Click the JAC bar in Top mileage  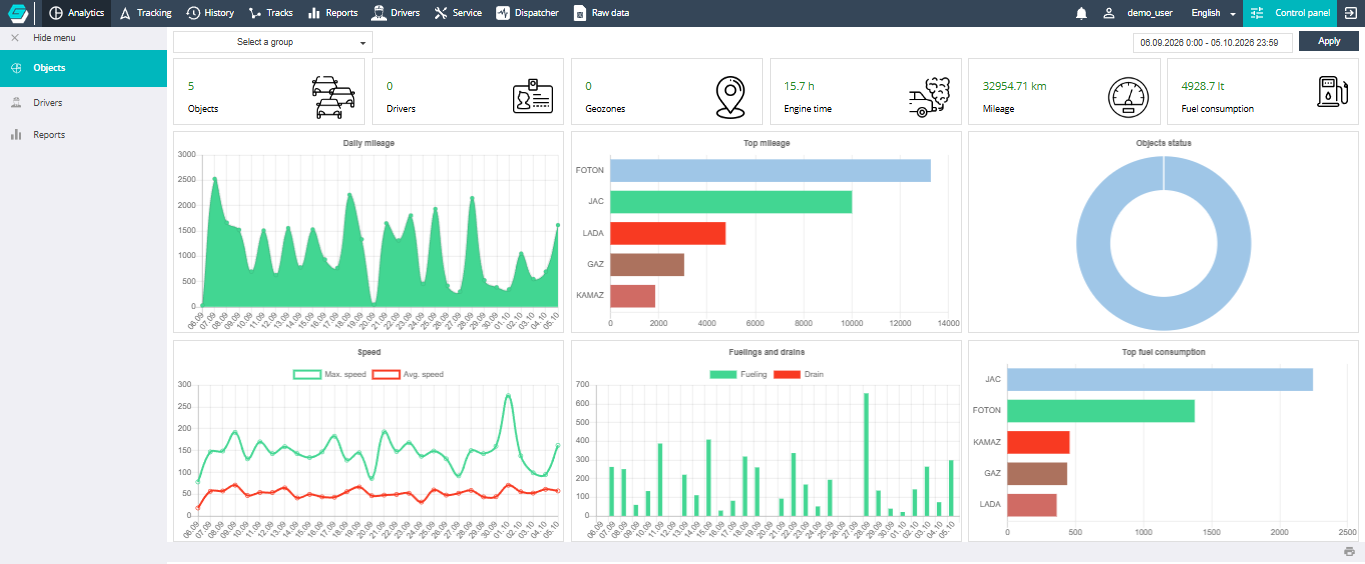[731, 201]
